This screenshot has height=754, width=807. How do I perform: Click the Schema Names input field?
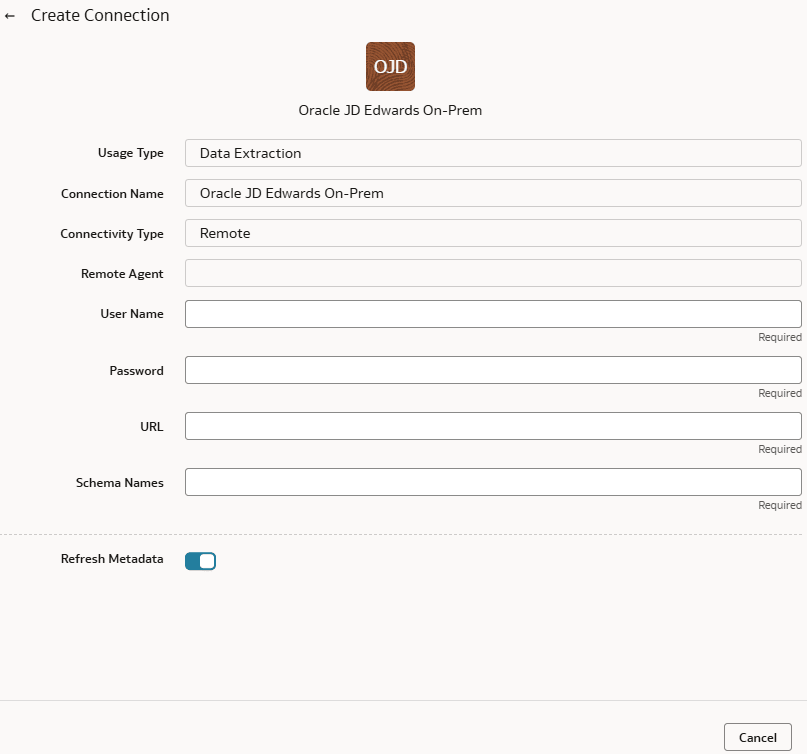[493, 482]
